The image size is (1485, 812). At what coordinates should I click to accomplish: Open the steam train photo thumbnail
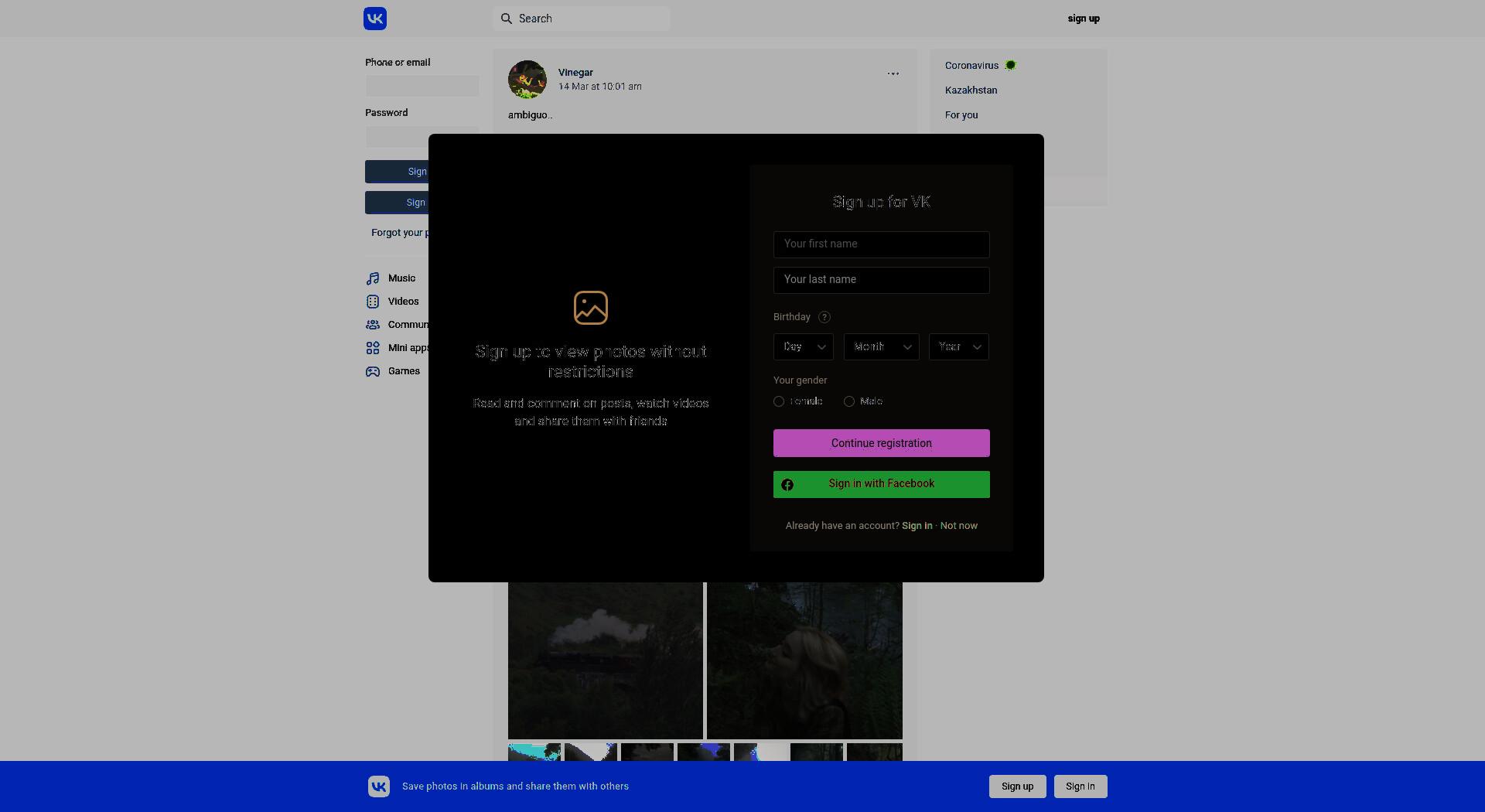point(606,660)
